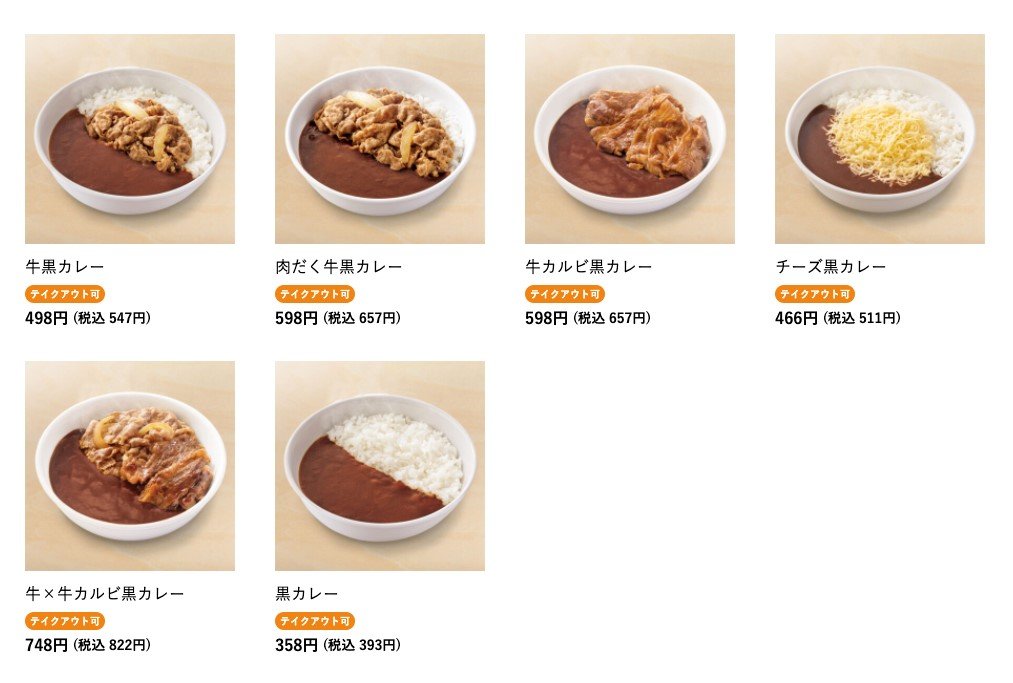Click the 牛×牛カルビ黒カレー title link
This screenshot has width=1013, height=683.
tap(105, 593)
